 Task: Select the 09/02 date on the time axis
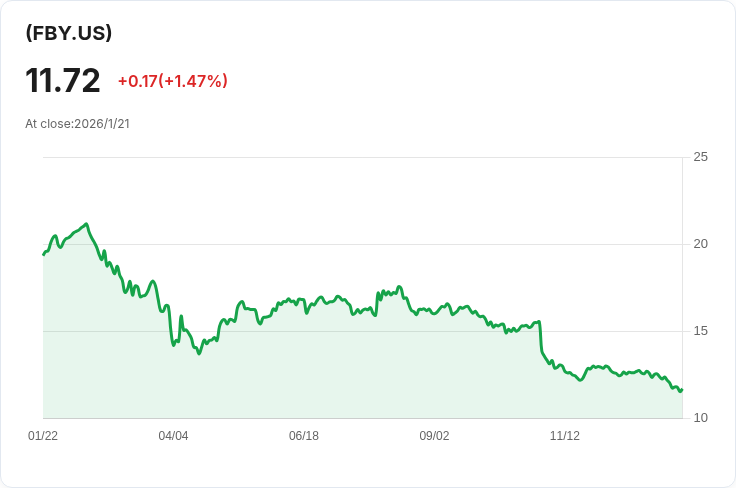pyautogui.click(x=434, y=436)
